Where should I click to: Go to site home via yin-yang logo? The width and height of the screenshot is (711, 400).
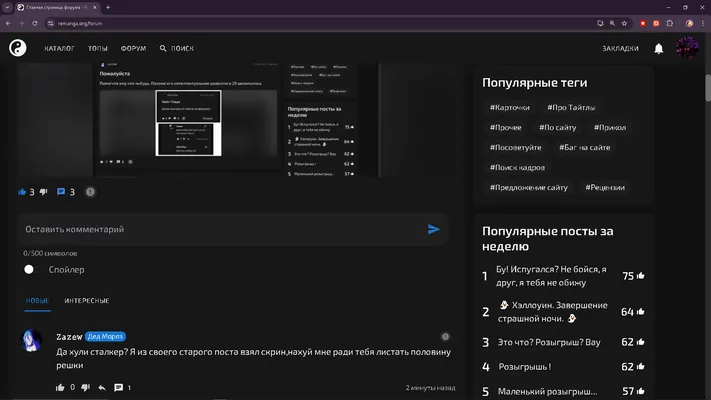[18, 48]
